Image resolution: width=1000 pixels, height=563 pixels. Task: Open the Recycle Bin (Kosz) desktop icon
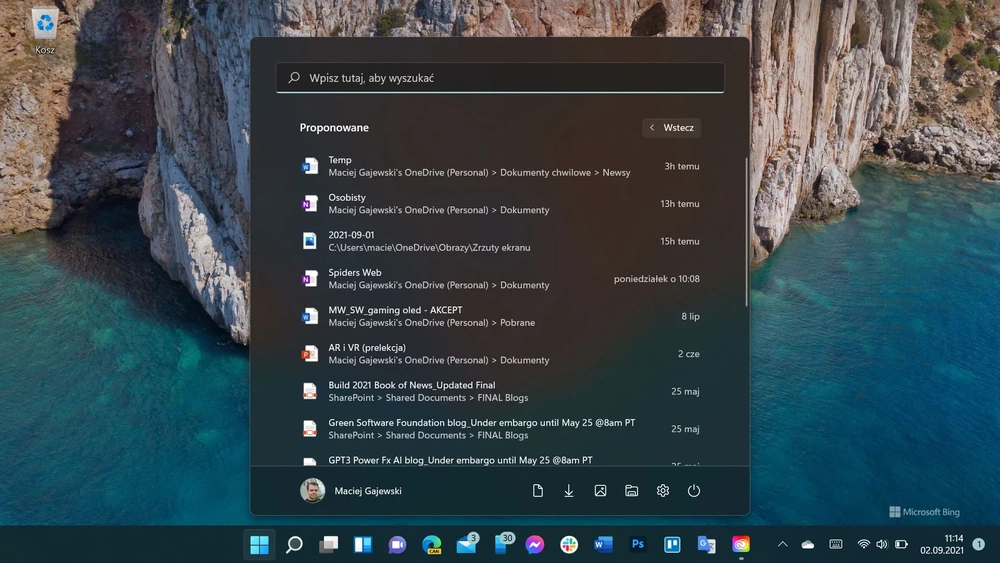tap(45, 31)
